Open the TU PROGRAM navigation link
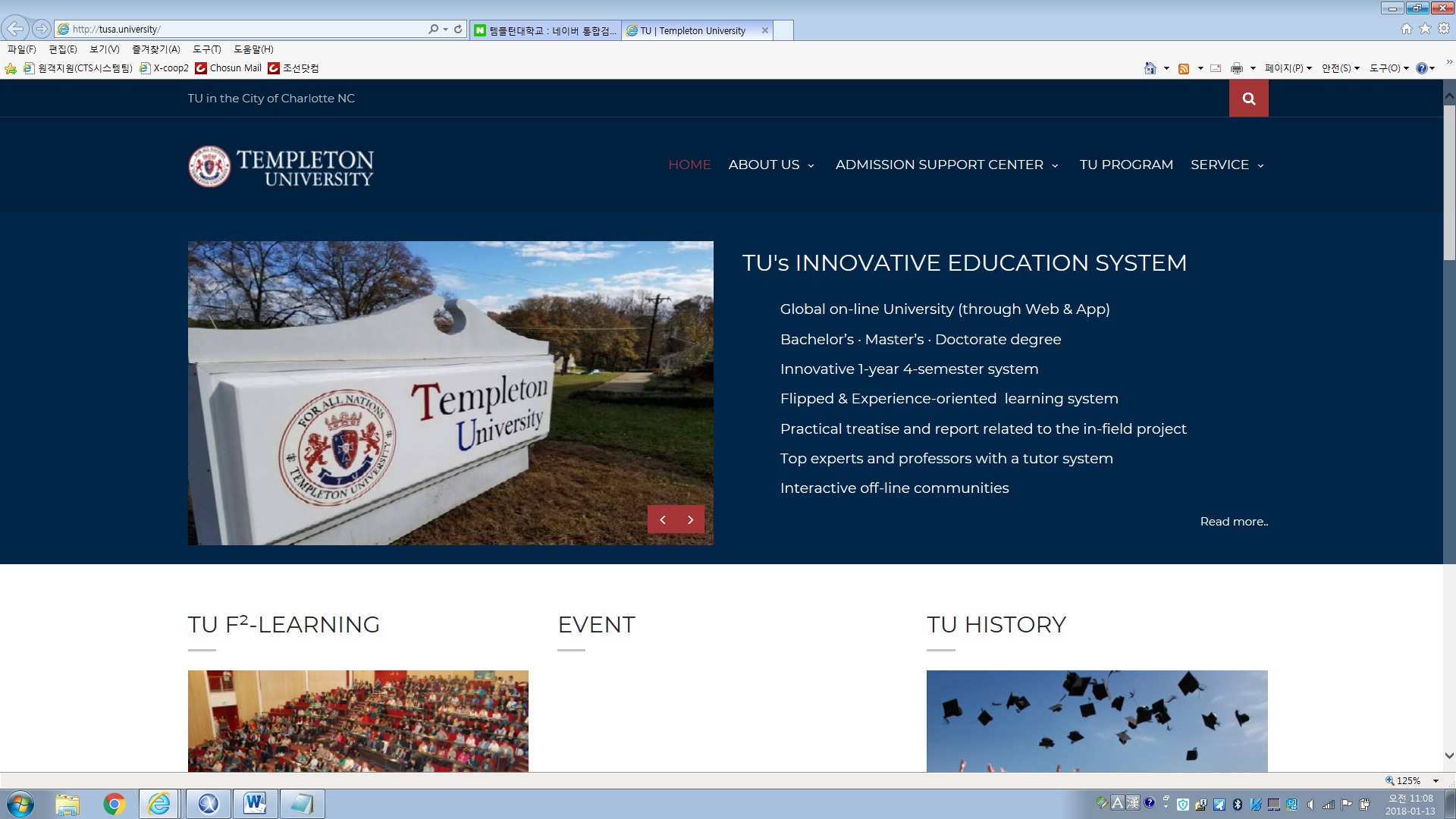1456x819 pixels. 1126,165
